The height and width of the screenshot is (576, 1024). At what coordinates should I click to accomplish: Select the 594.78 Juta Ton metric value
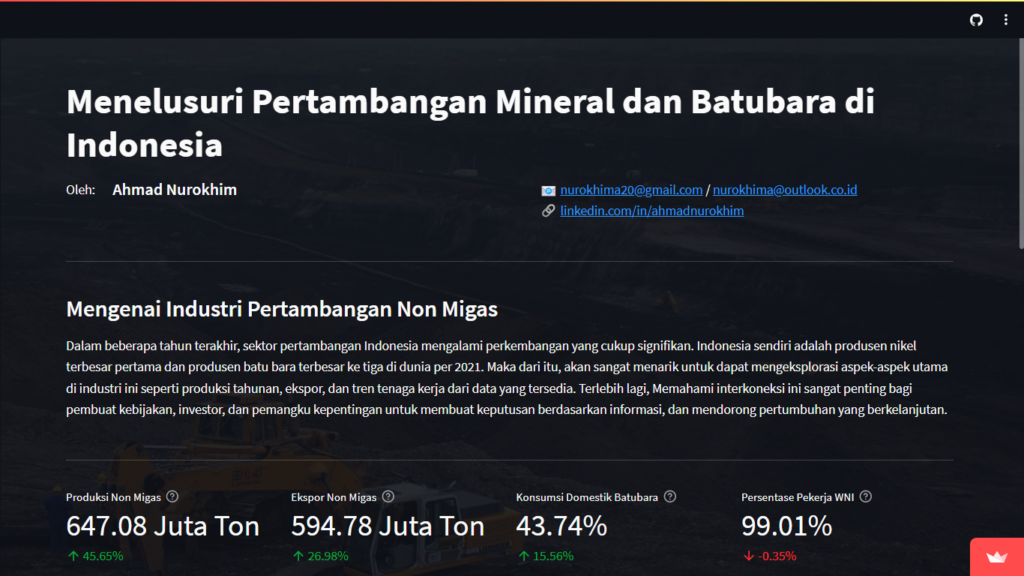tap(388, 526)
